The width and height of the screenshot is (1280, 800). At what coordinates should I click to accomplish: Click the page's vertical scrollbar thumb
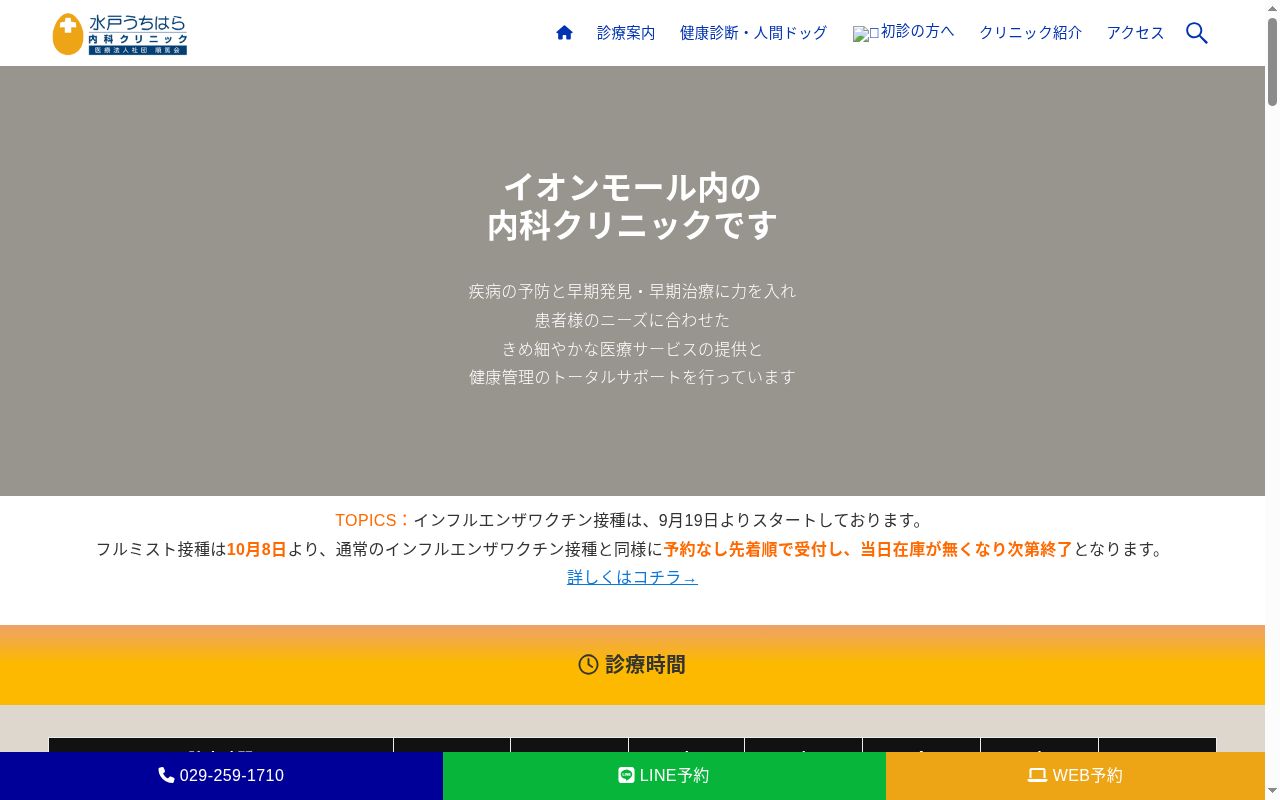(x=1272, y=62)
